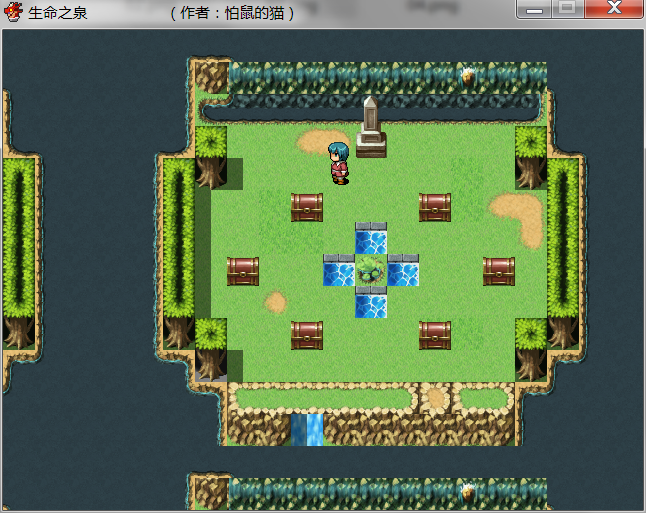Click the tree at bottom-left field corner
This screenshot has width=646, height=513.
tap(211, 349)
